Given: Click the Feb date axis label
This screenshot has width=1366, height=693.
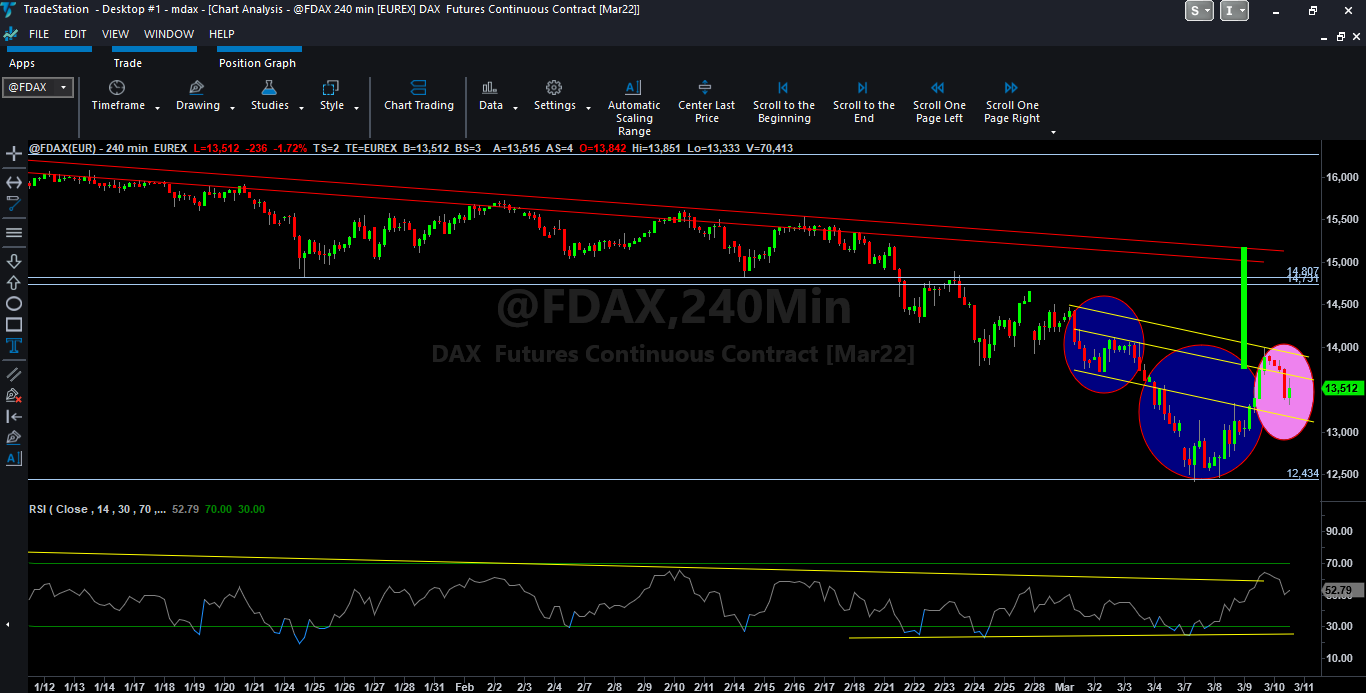Looking at the screenshot, I should coord(464,687).
